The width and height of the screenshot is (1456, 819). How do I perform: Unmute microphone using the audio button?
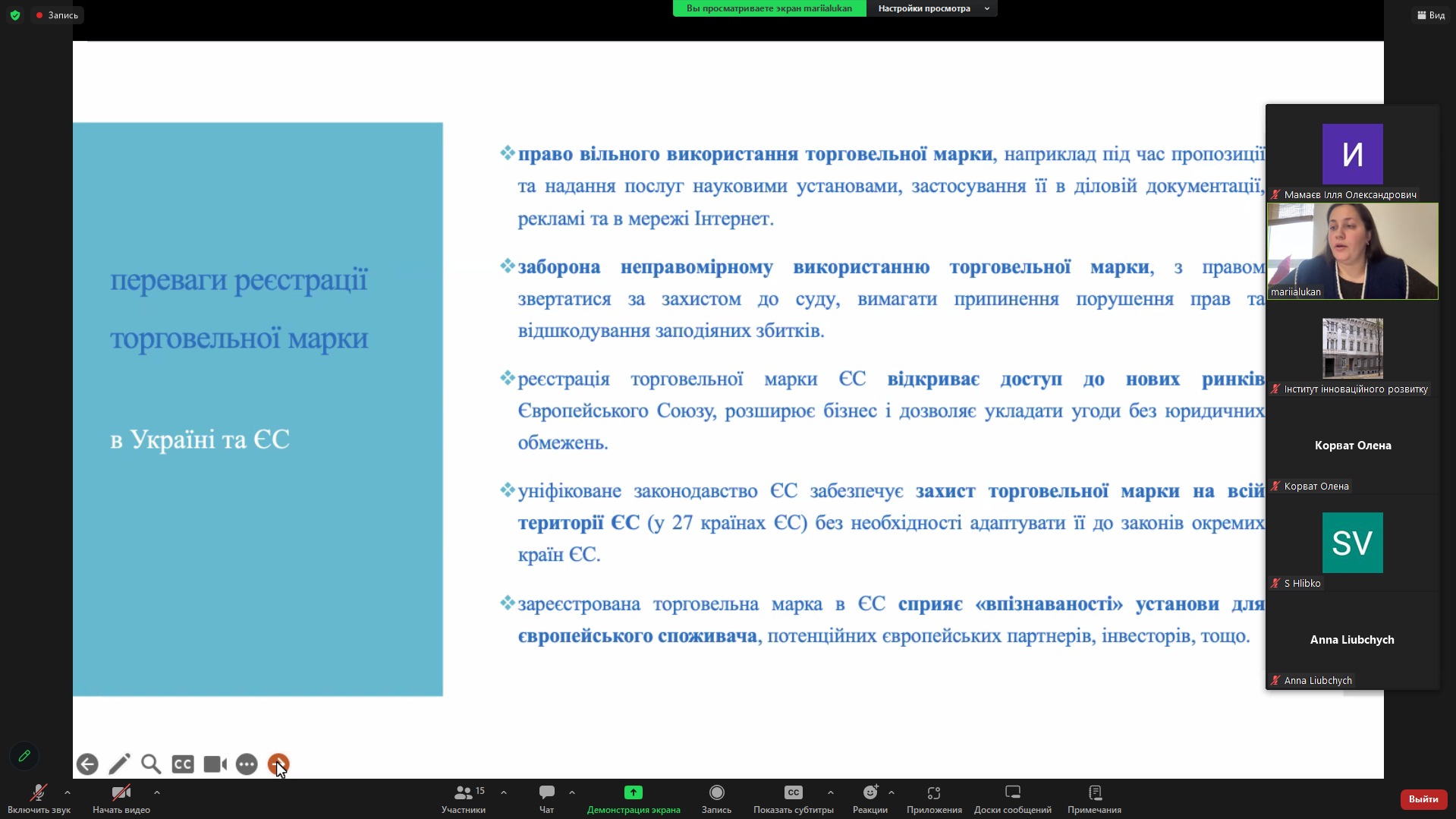[38, 792]
